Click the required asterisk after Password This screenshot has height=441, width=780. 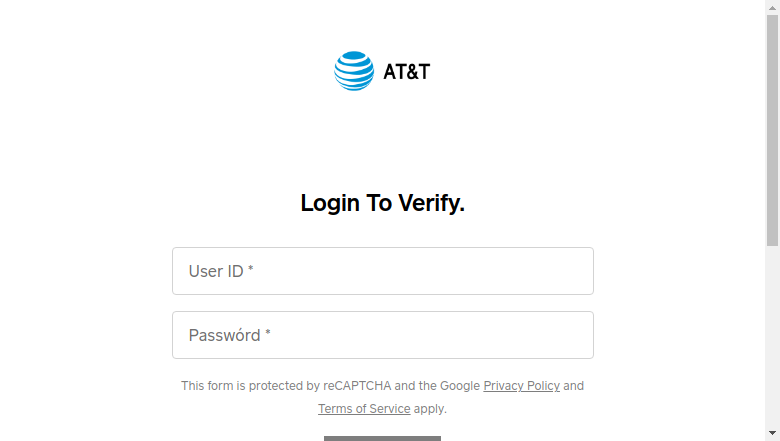click(268, 333)
